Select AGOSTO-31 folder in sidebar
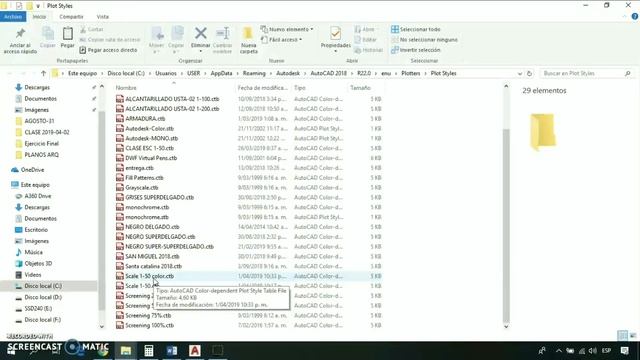Screen dimensions: 640x360 (39, 121)
